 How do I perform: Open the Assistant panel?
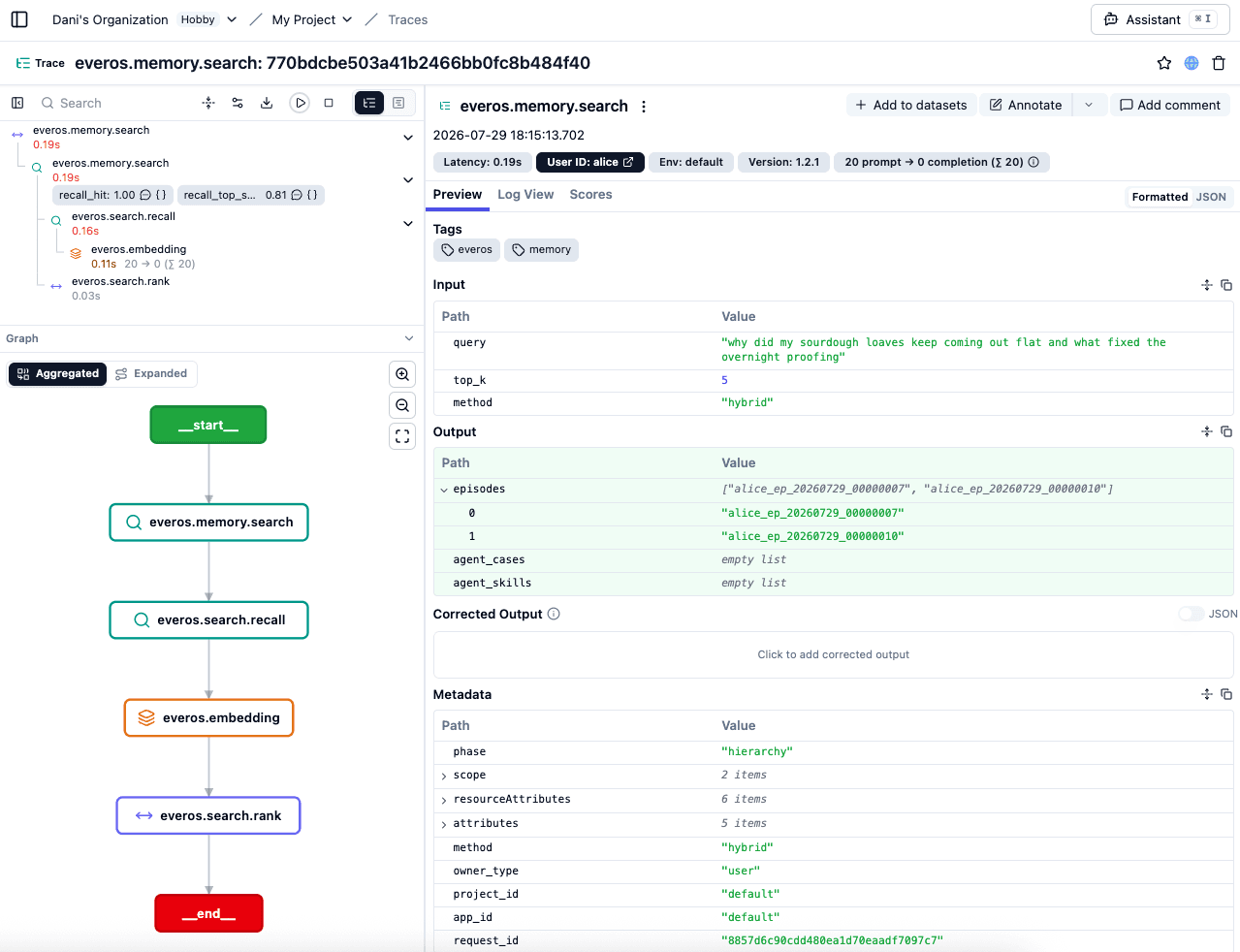[x=1160, y=19]
